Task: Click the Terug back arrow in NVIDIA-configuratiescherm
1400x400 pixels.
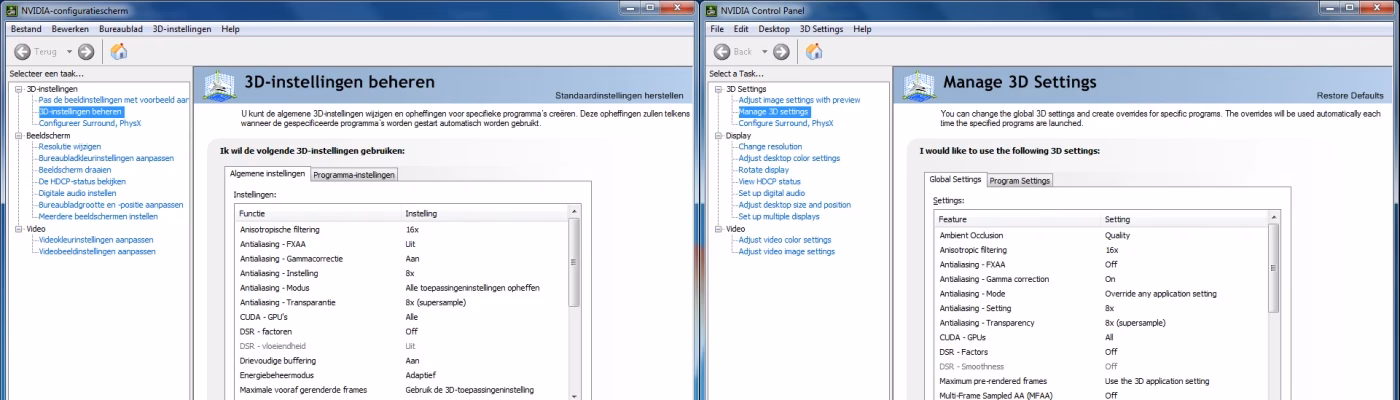Action: click(22, 51)
